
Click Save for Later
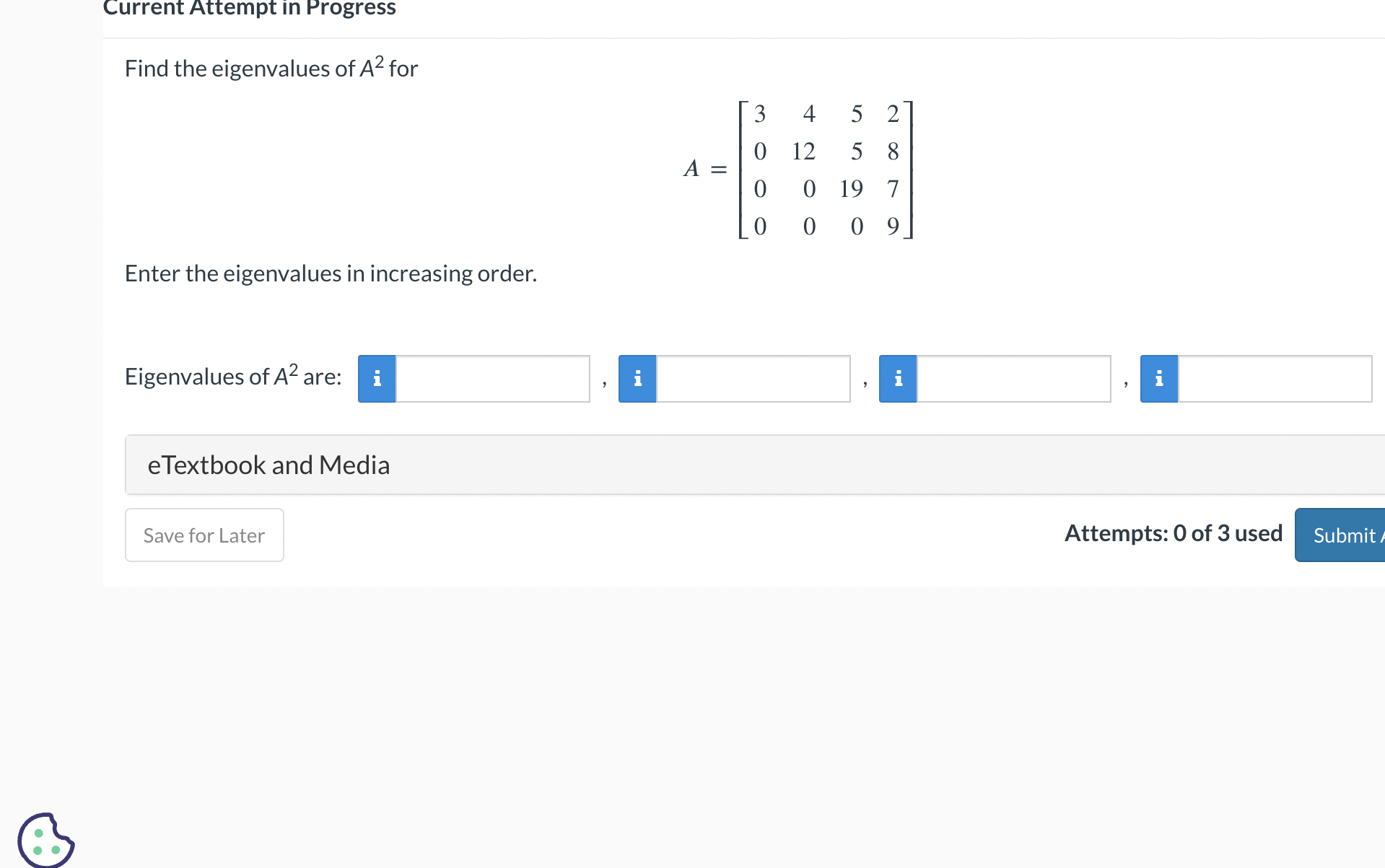click(204, 535)
